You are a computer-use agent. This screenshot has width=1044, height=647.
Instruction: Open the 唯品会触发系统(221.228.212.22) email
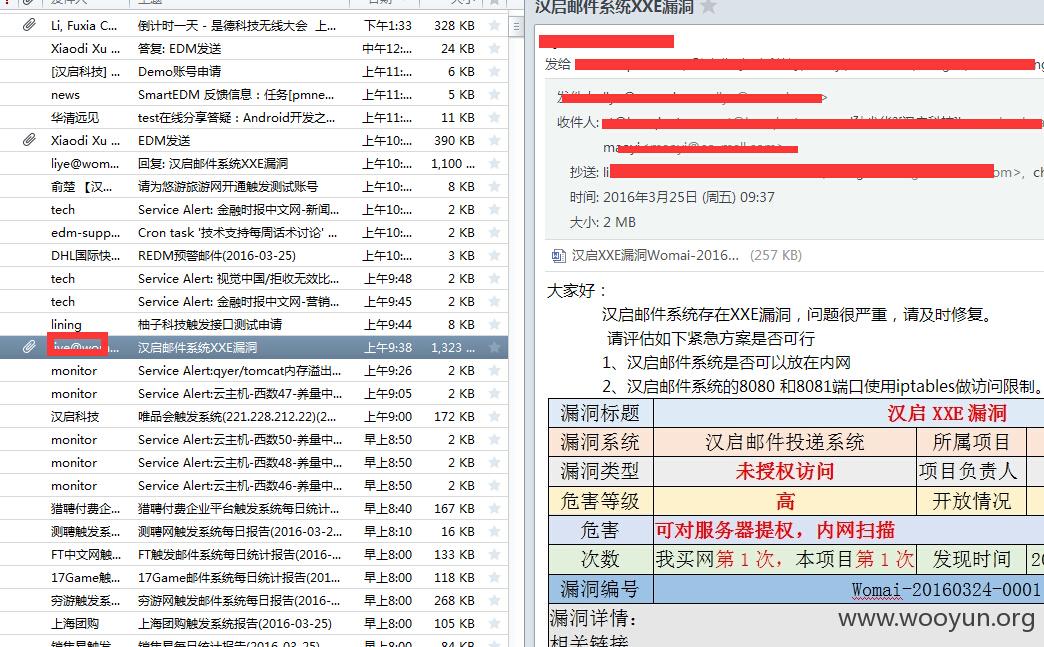click(x=254, y=417)
